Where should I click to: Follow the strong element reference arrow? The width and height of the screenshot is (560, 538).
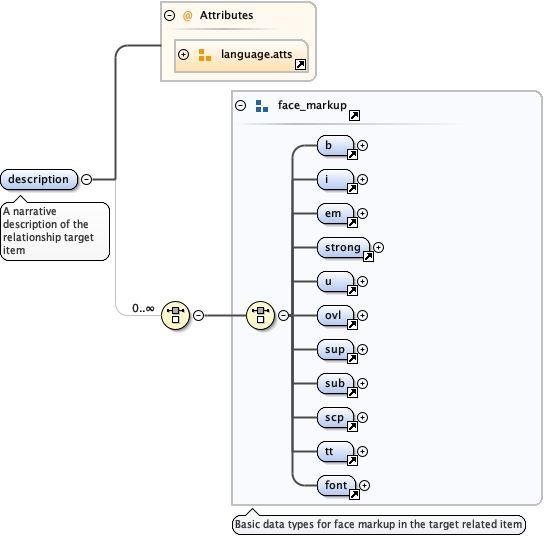click(369, 257)
